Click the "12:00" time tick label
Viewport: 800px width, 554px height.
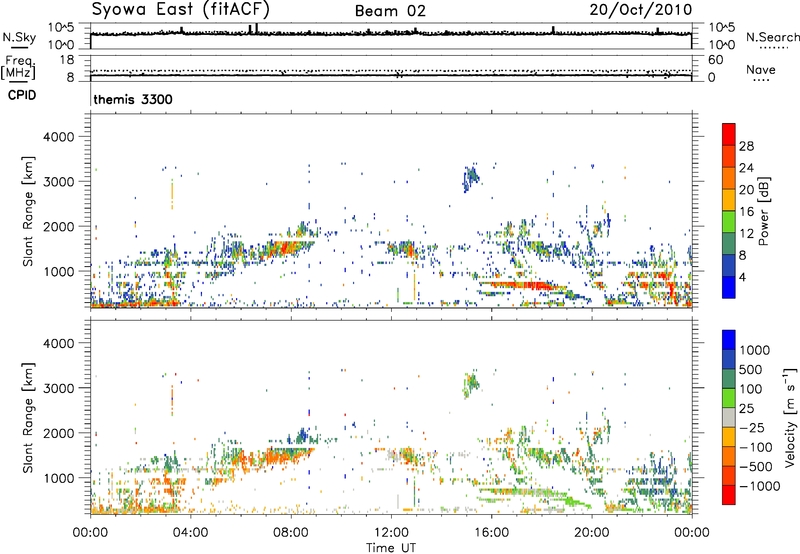(x=391, y=533)
